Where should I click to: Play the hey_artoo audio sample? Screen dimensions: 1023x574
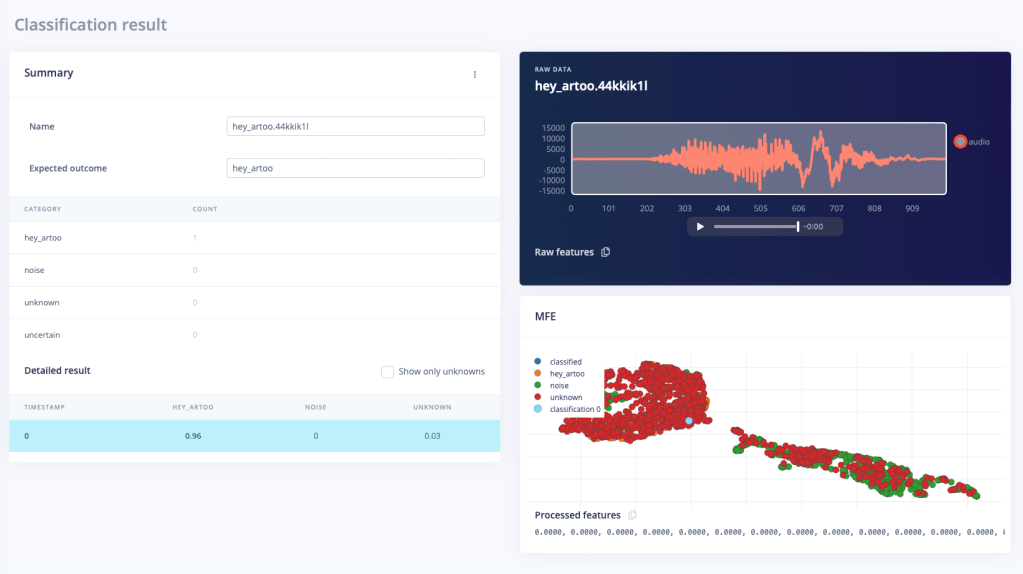point(700,227)
